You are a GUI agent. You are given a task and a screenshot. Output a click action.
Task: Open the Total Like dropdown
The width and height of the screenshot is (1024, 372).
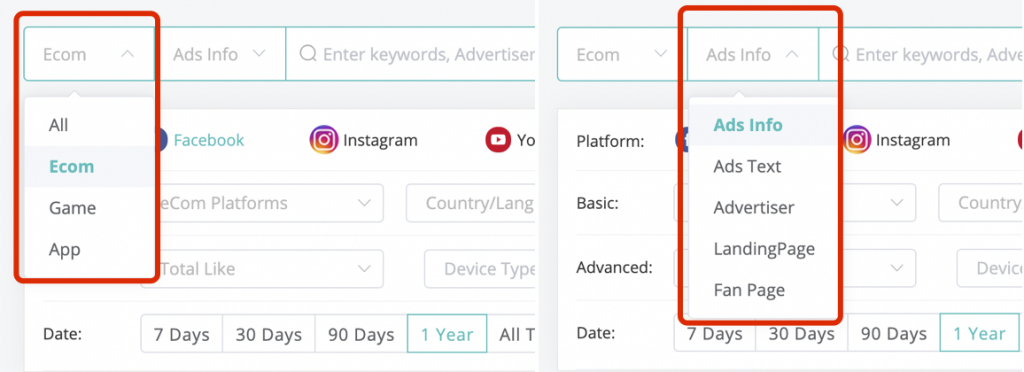point(262,269)
